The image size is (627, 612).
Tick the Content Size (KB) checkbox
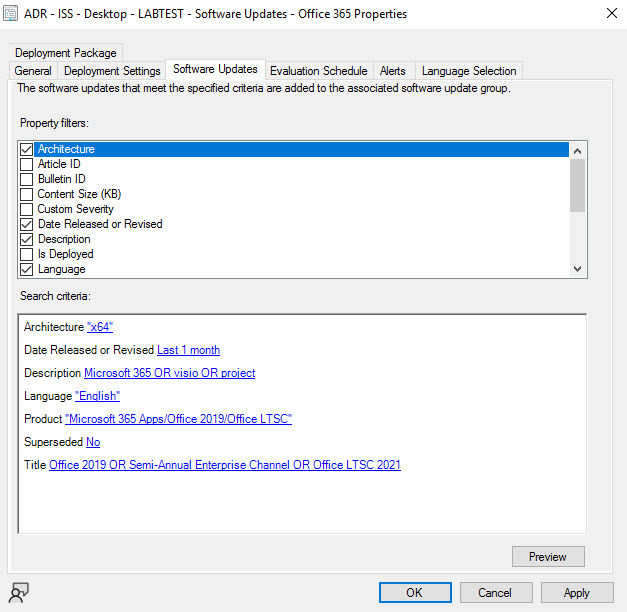click(26, 194)
